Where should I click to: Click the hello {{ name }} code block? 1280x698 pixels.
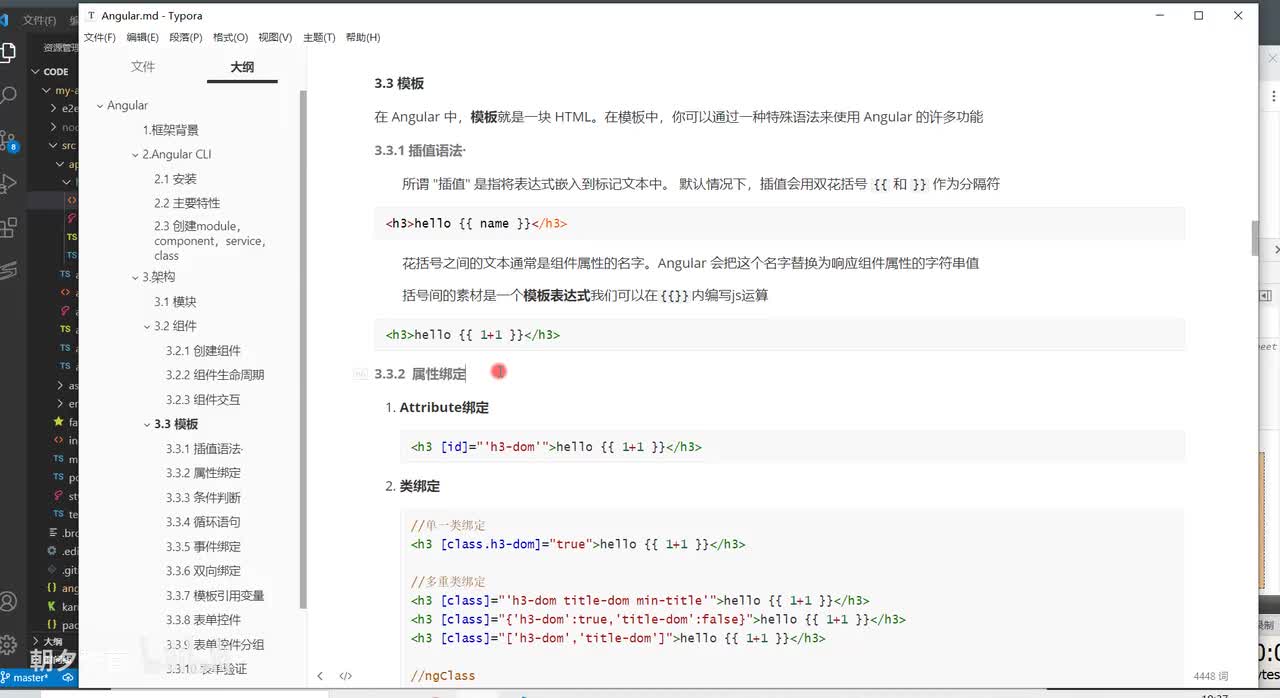click(x=779, y=223)
